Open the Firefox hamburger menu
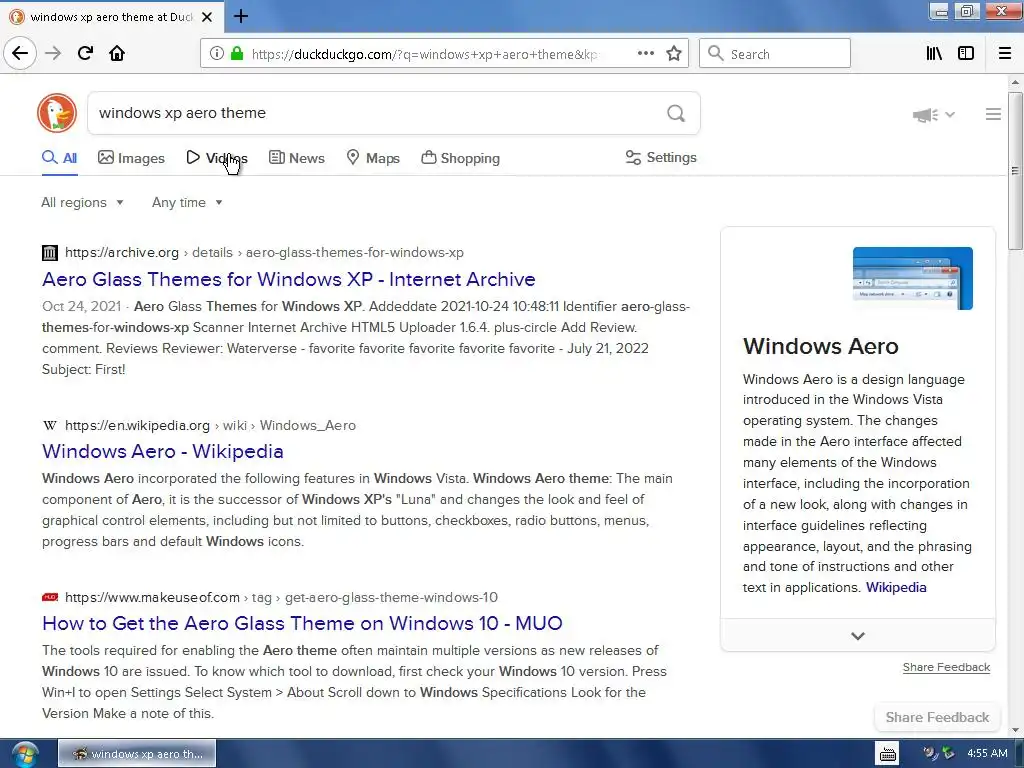This screenshot has height=768, width=1024. pyautogui.click(x=1004, y=53)
